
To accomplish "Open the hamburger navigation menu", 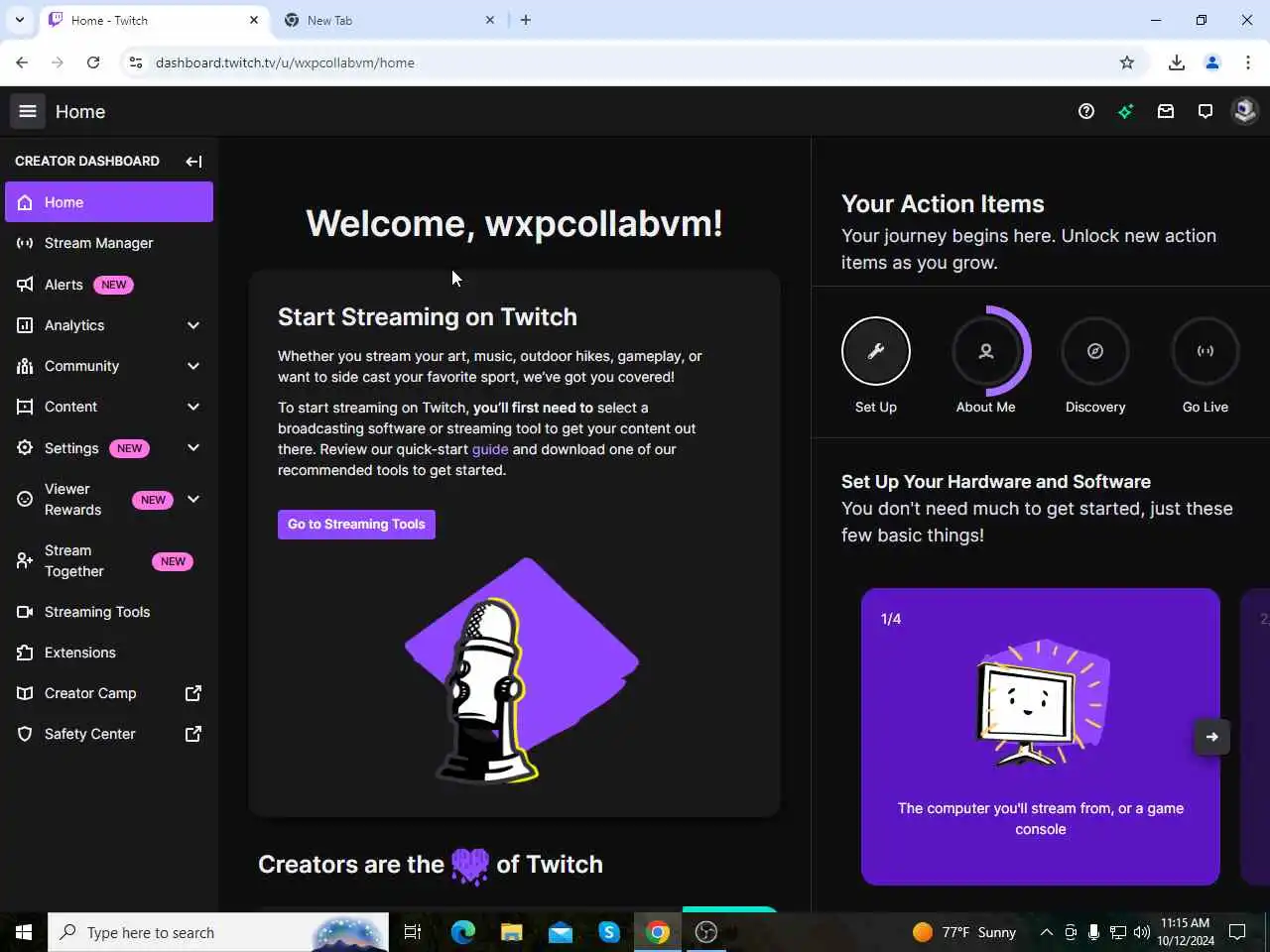I will coord(28,111).
